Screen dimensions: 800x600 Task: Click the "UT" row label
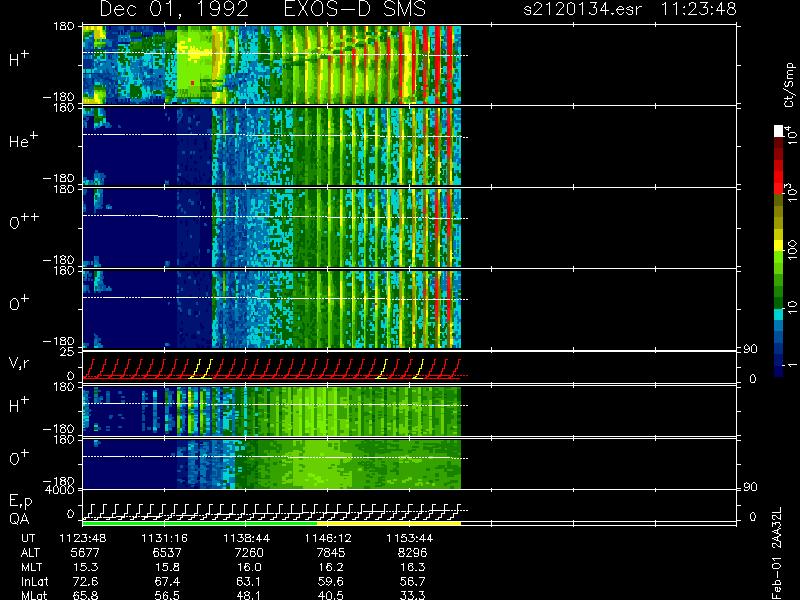pyautogui.click(x=28, y=538)
